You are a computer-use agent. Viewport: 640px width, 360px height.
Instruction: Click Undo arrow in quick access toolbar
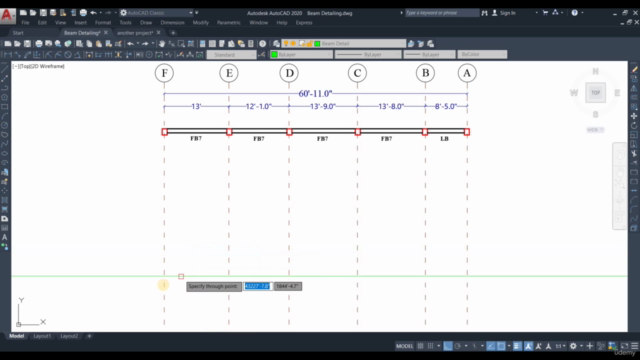[93, 13]
